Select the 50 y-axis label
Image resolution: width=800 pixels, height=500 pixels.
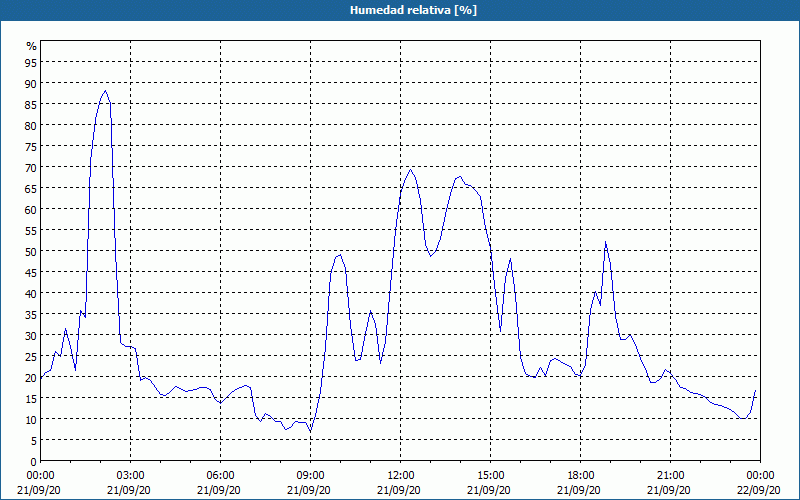pos(31,252)
